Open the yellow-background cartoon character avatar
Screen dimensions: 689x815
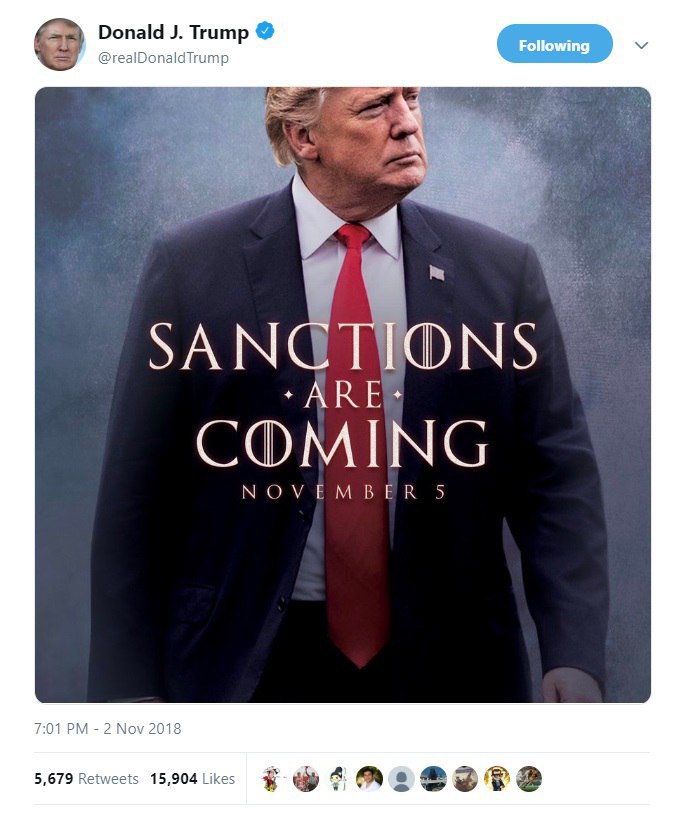click(497, 779)
